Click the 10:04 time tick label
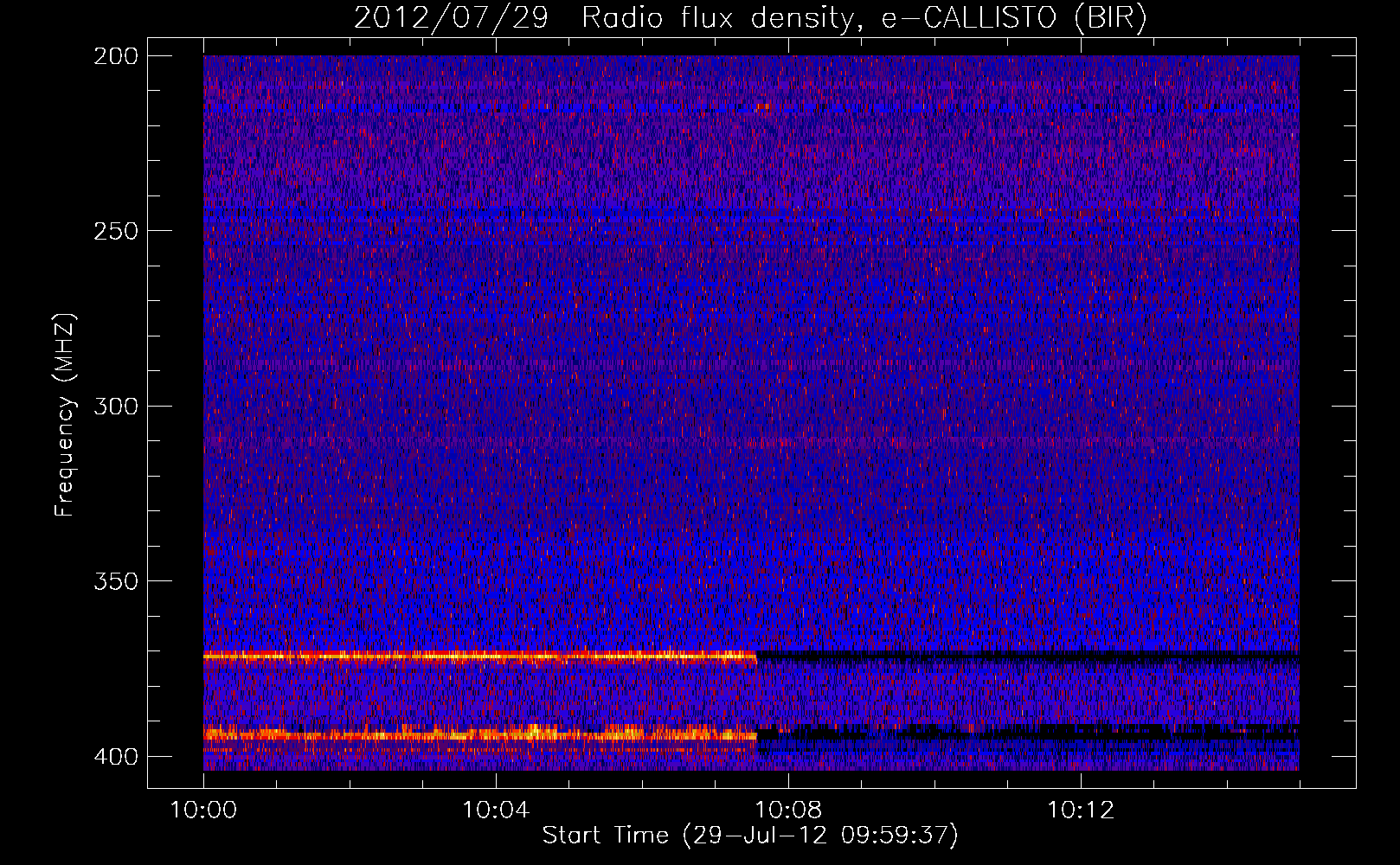This screenshot has width=1400, height=865. click(496, 810)
